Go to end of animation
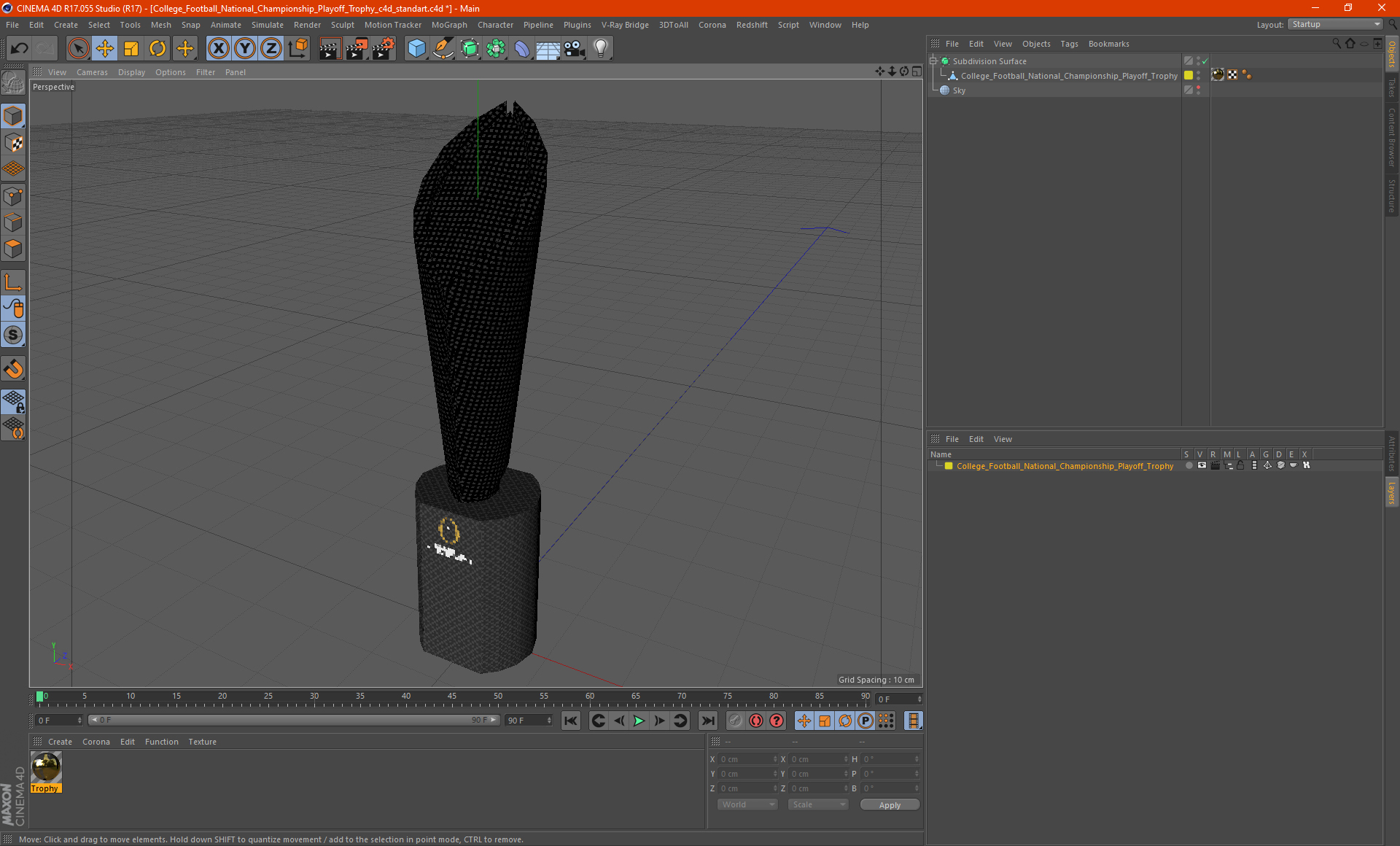The width and height of the screenshot is (1400, 846). click(x=707, y=721)
